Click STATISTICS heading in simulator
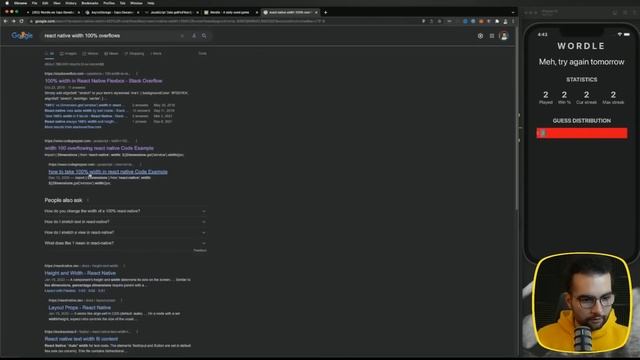The image size is (640, 360). tap(582, 80)
